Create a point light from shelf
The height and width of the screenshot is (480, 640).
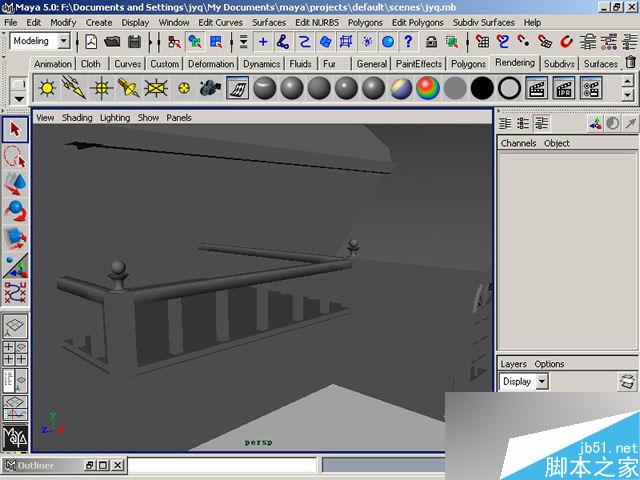[101, 88]
